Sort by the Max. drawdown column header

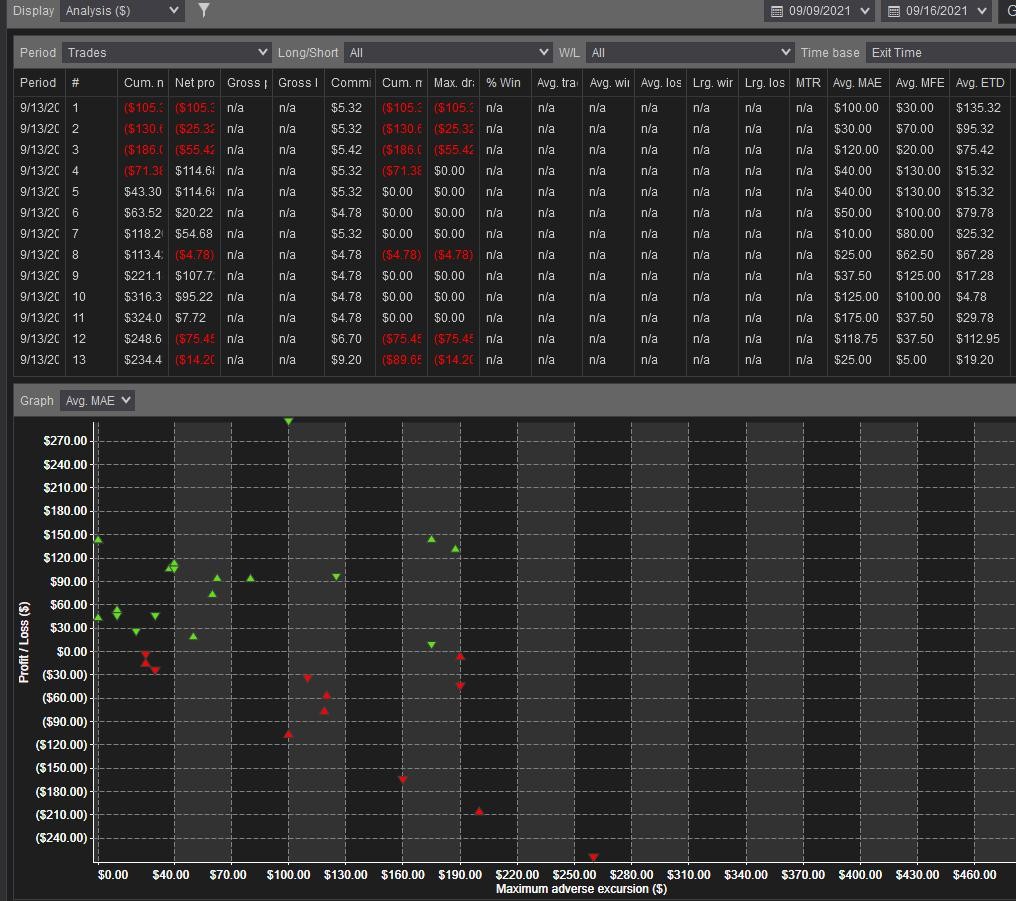(454, 82)
